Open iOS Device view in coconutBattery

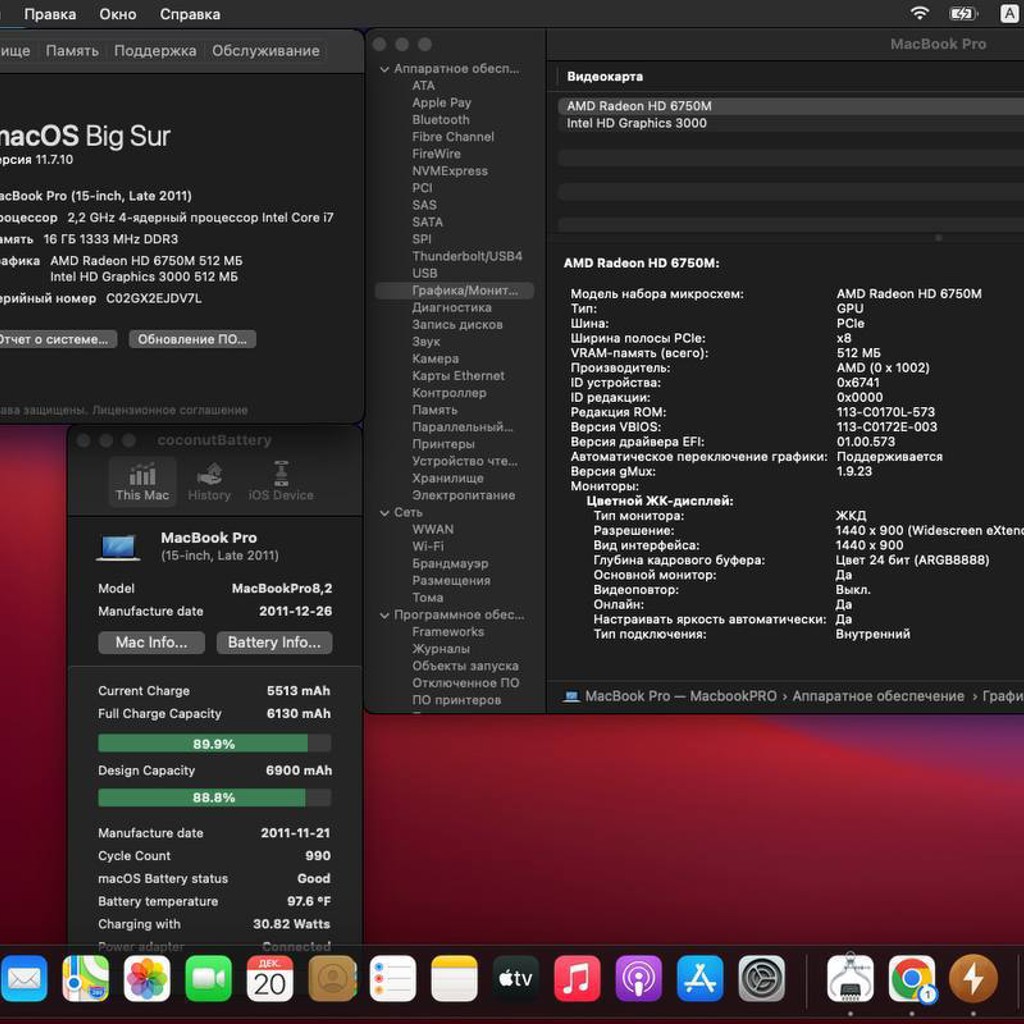coord(281,482)
